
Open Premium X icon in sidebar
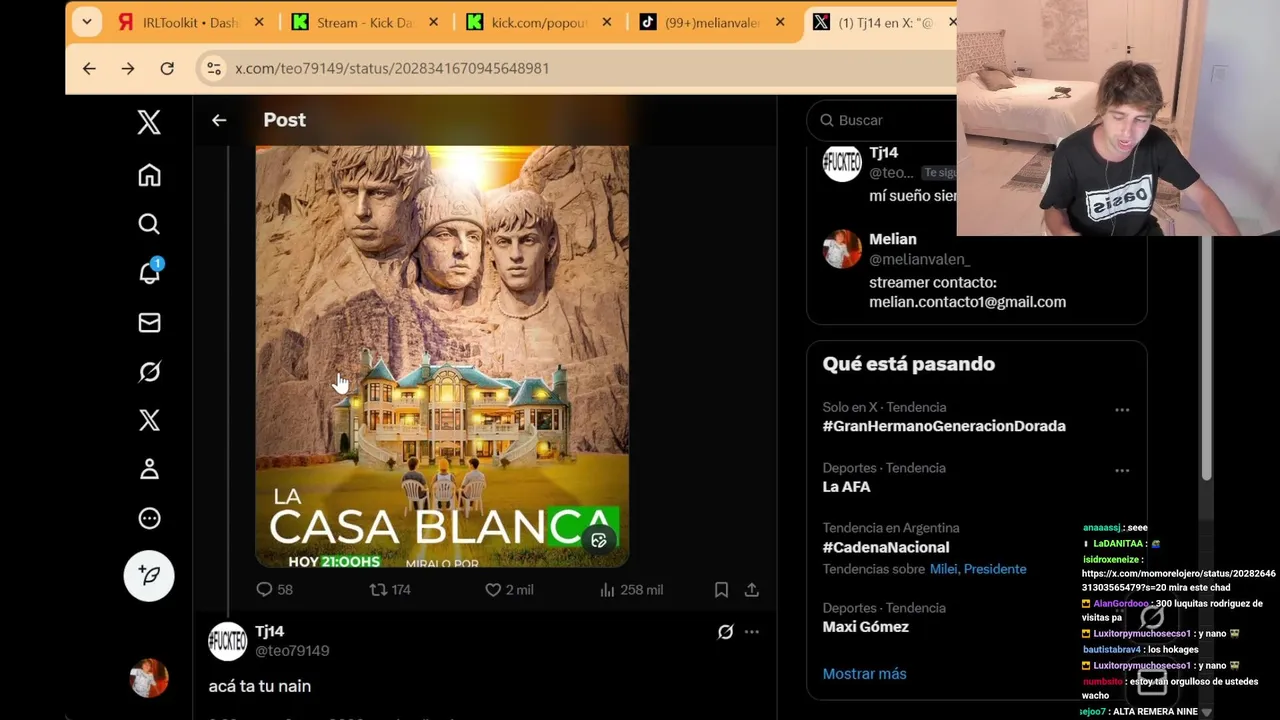click(x=149, y=420)
